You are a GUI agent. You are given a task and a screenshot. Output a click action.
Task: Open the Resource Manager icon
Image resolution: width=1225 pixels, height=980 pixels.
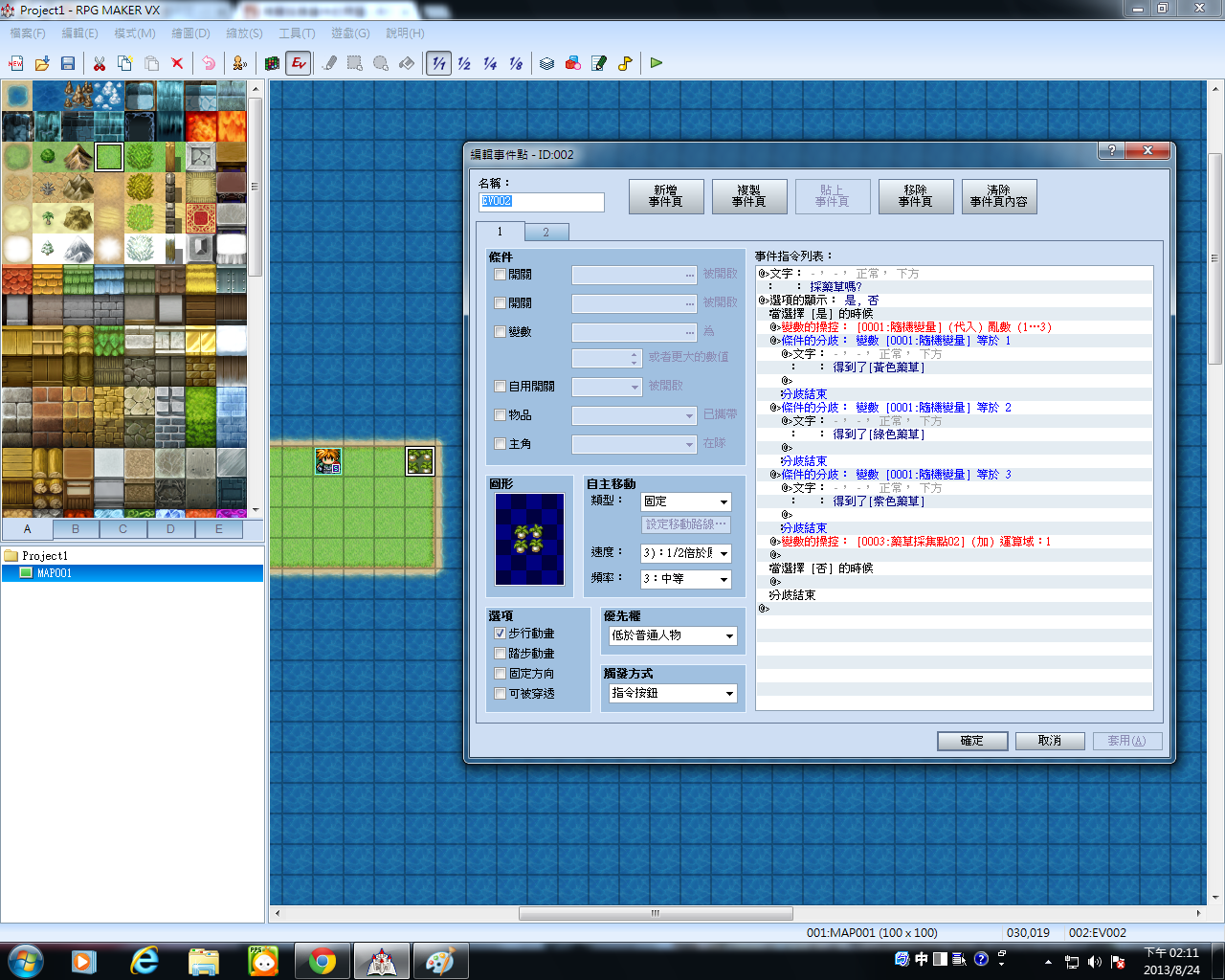573,63
